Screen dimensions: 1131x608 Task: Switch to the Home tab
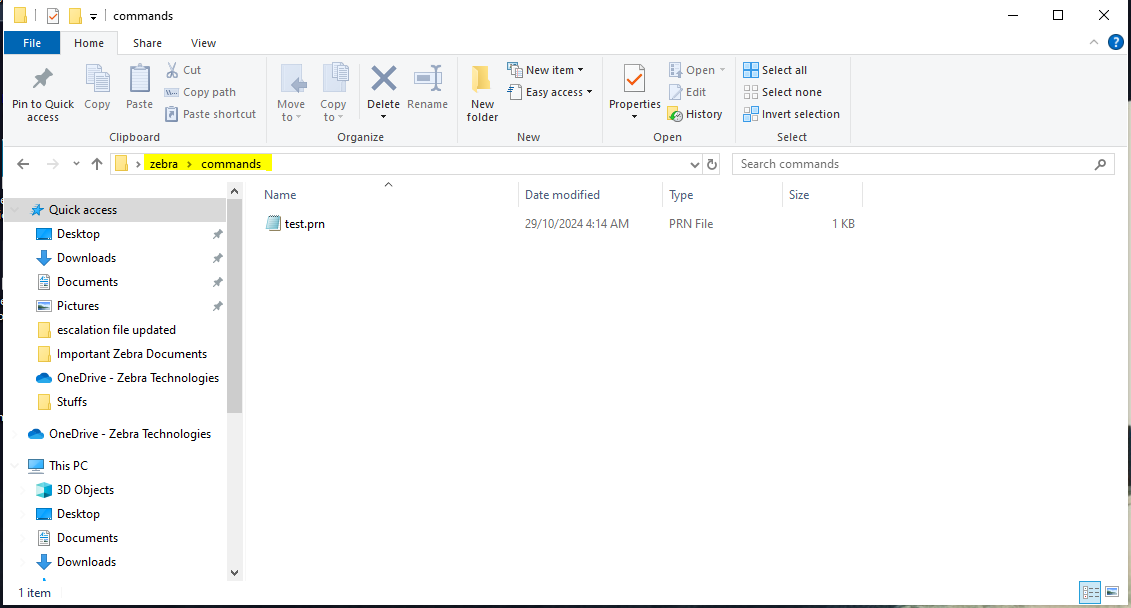[89, 43]
